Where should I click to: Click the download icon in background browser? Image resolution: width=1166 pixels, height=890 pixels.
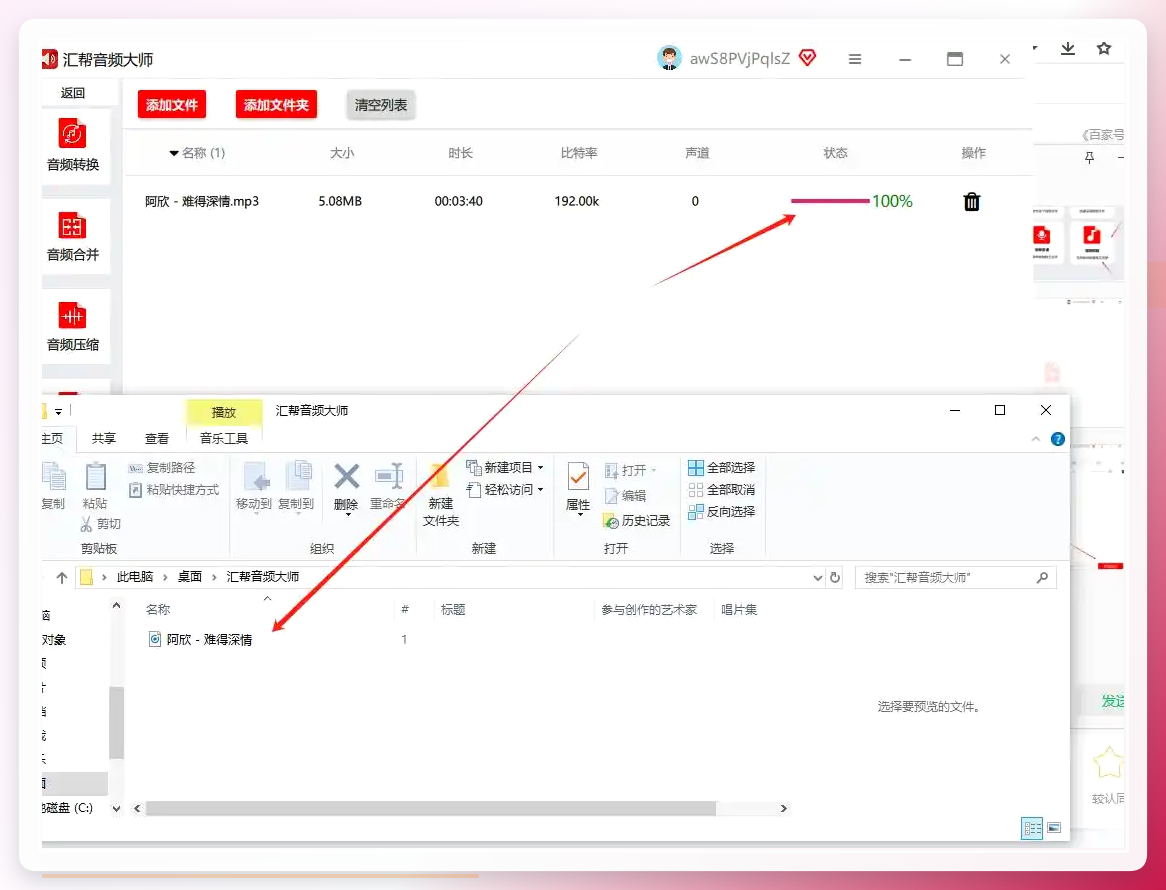pyautogui.click(x=1068, y=48)
